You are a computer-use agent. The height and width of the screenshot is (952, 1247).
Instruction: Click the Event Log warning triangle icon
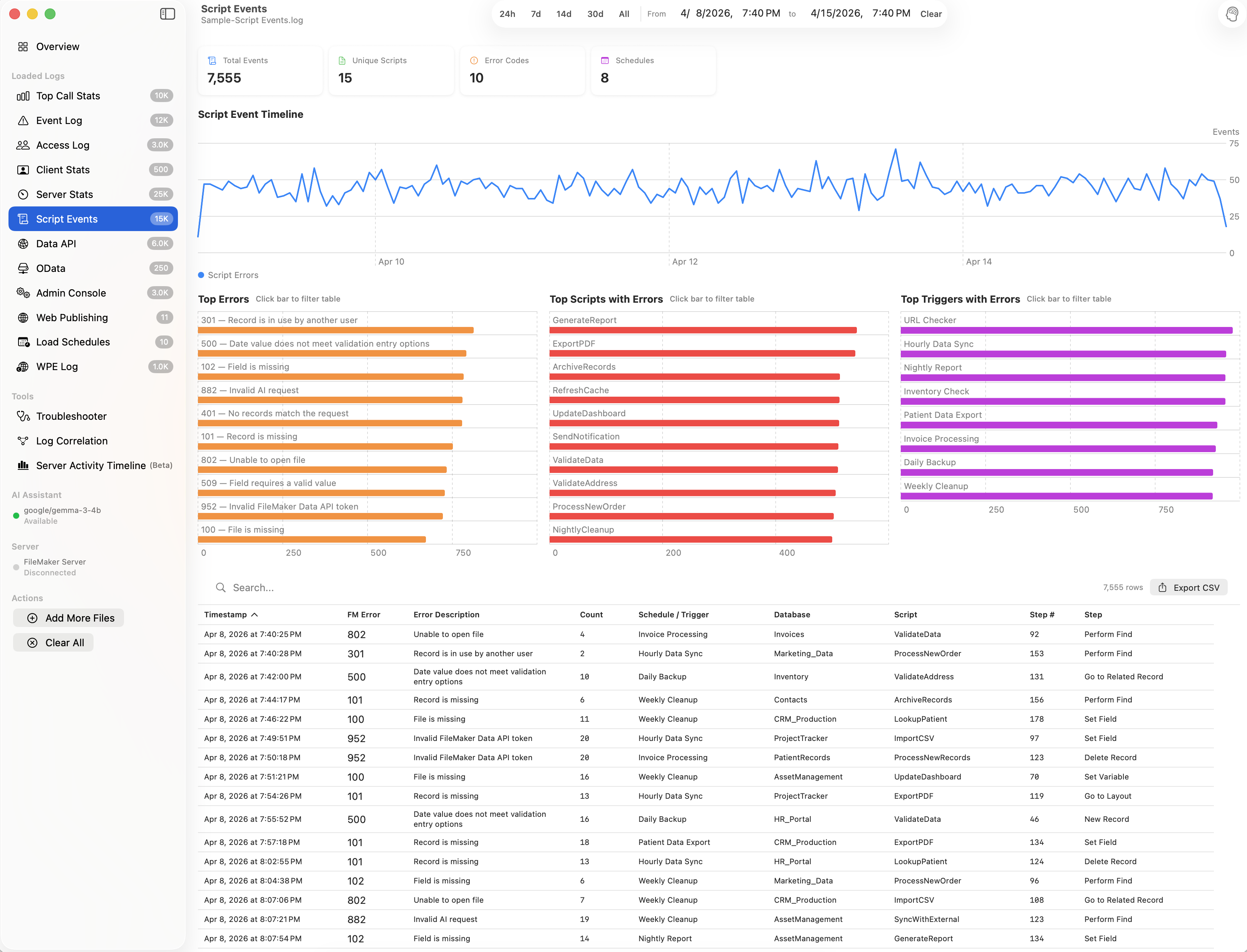click(x=23, y=121)
